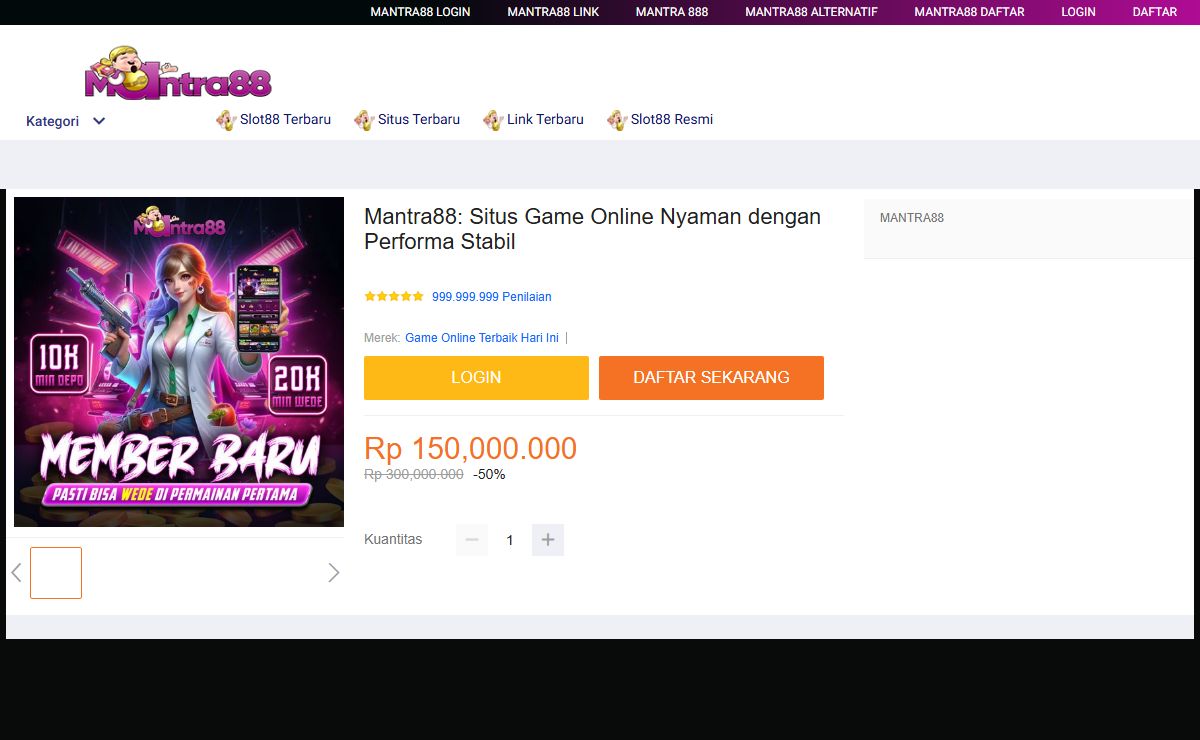This screenshot has width=1200, height=740.
Task: Expand the Kategori dropdown
Action: click(x=66, y=121)
